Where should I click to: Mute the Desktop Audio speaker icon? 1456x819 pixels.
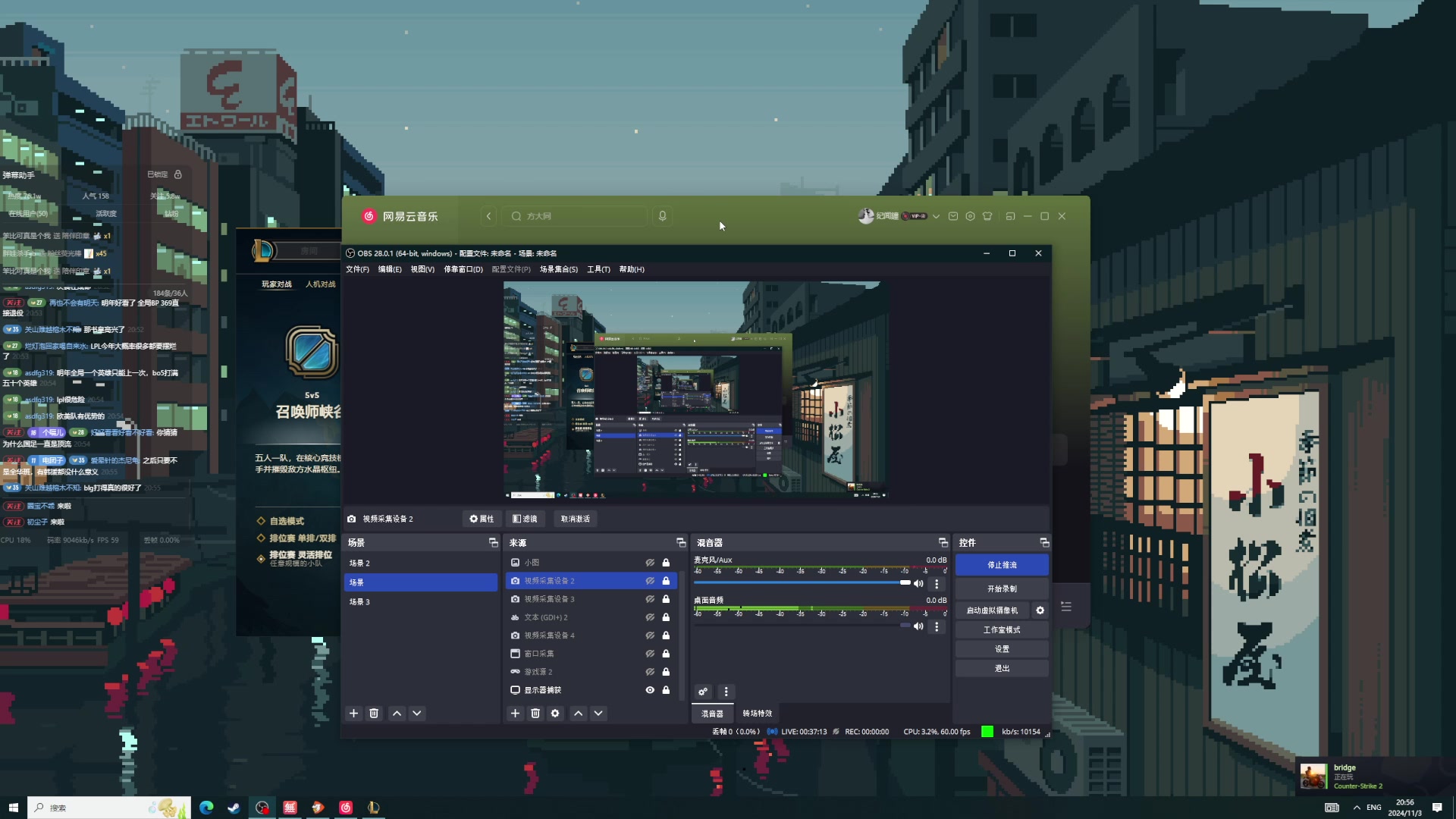(x=918, y=626)
